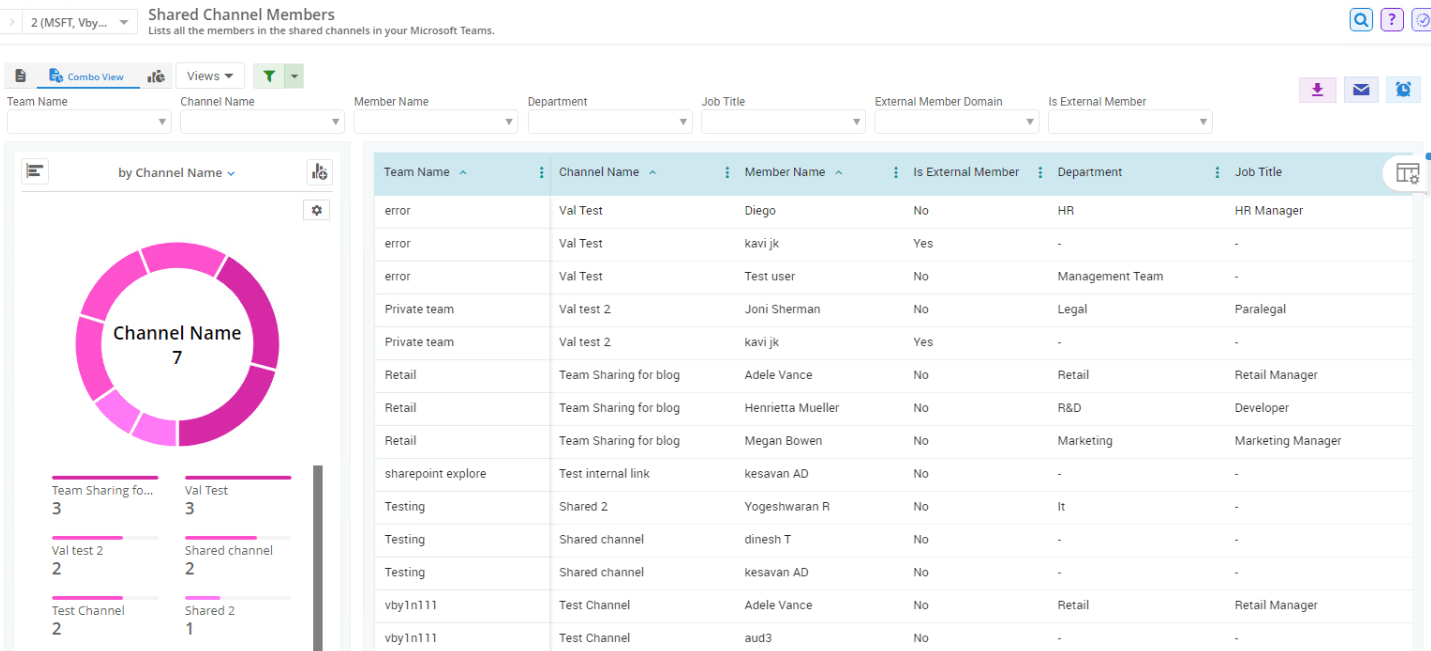Open the schedule alarm clock icon

point(1403,90)
